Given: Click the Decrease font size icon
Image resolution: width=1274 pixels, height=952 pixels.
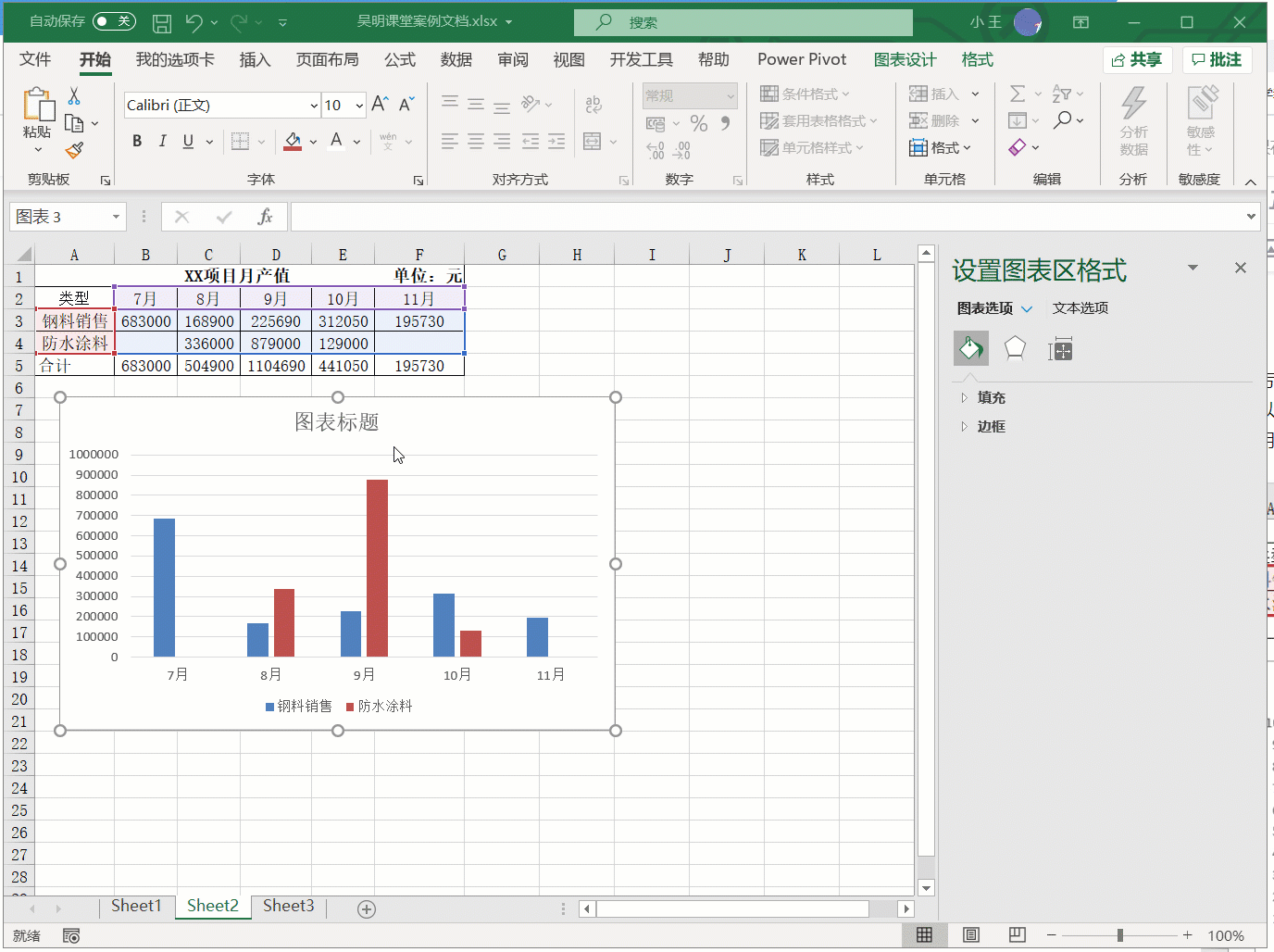Looking at the screenshot, I should (x=406, y=105).
